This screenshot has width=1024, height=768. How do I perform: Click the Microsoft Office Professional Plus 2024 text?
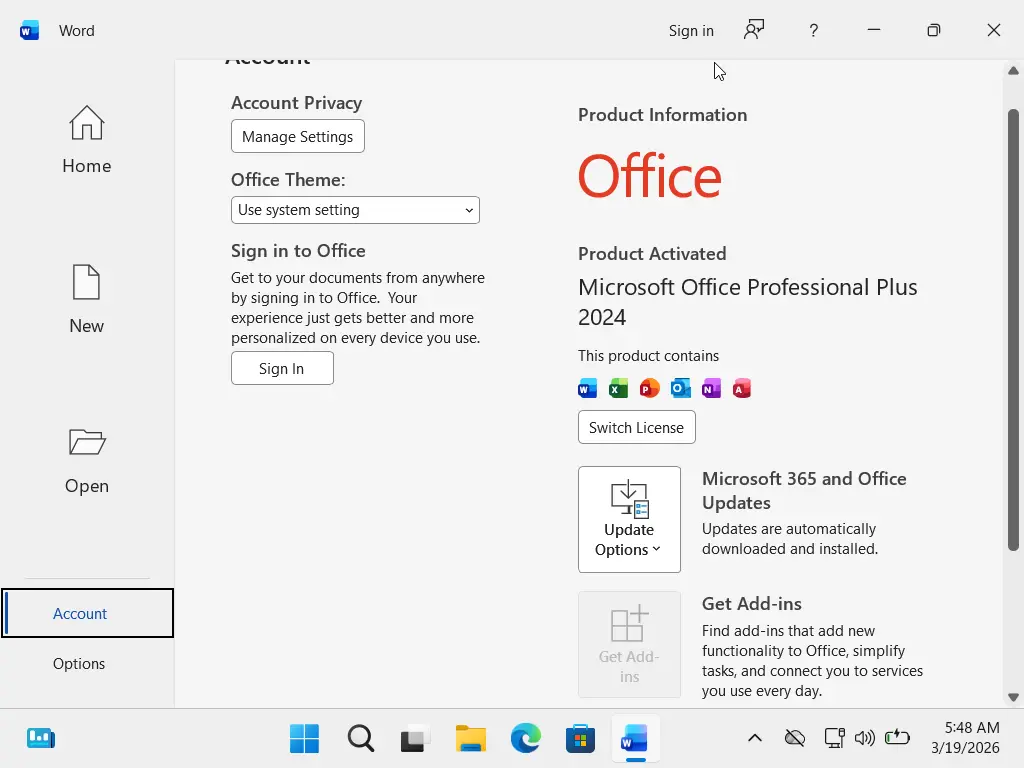748,302
